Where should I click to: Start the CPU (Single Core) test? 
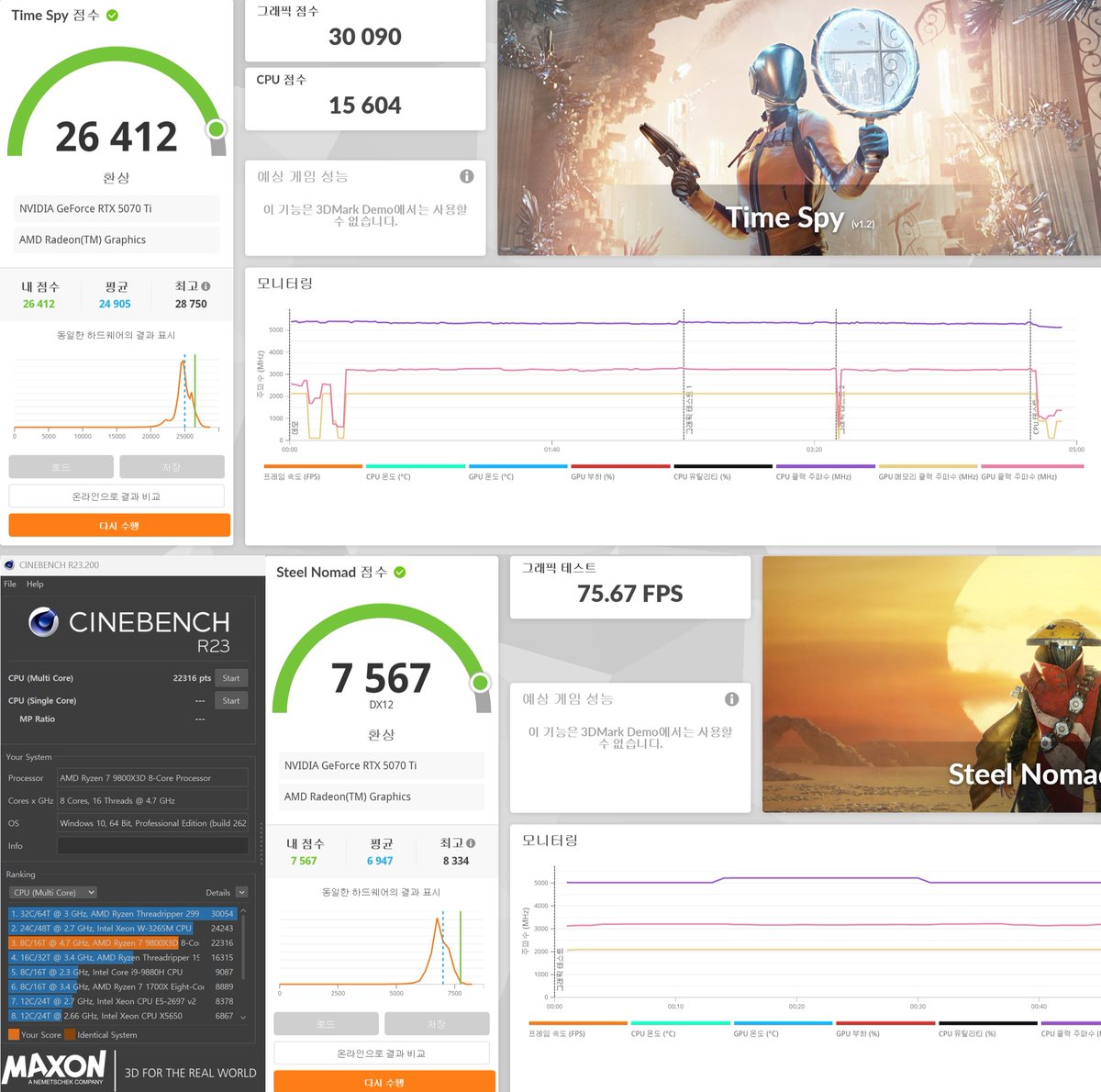pyautogui.click(x=231, y=701)
